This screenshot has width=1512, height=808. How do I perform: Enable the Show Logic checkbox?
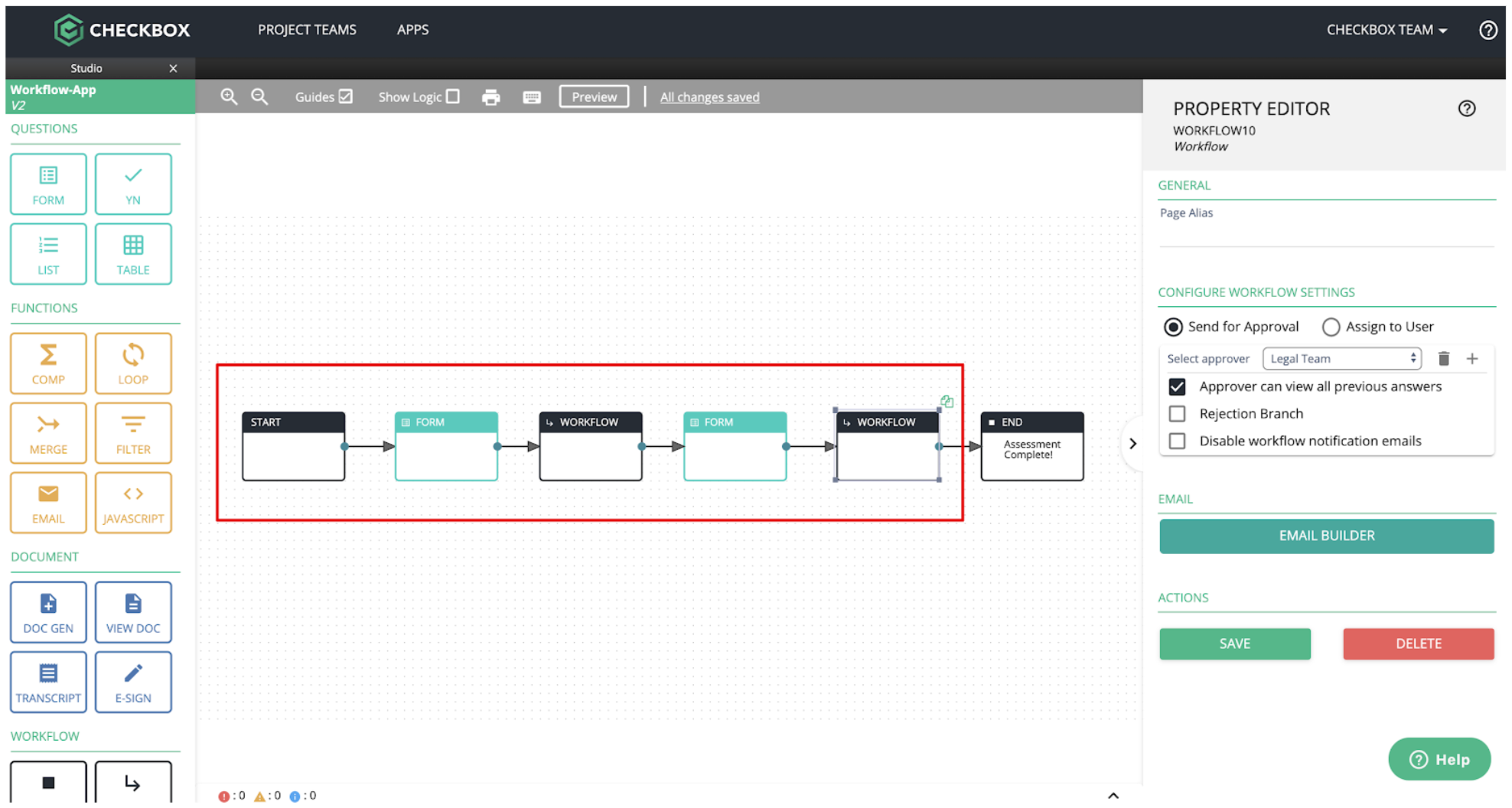(453, 96)
